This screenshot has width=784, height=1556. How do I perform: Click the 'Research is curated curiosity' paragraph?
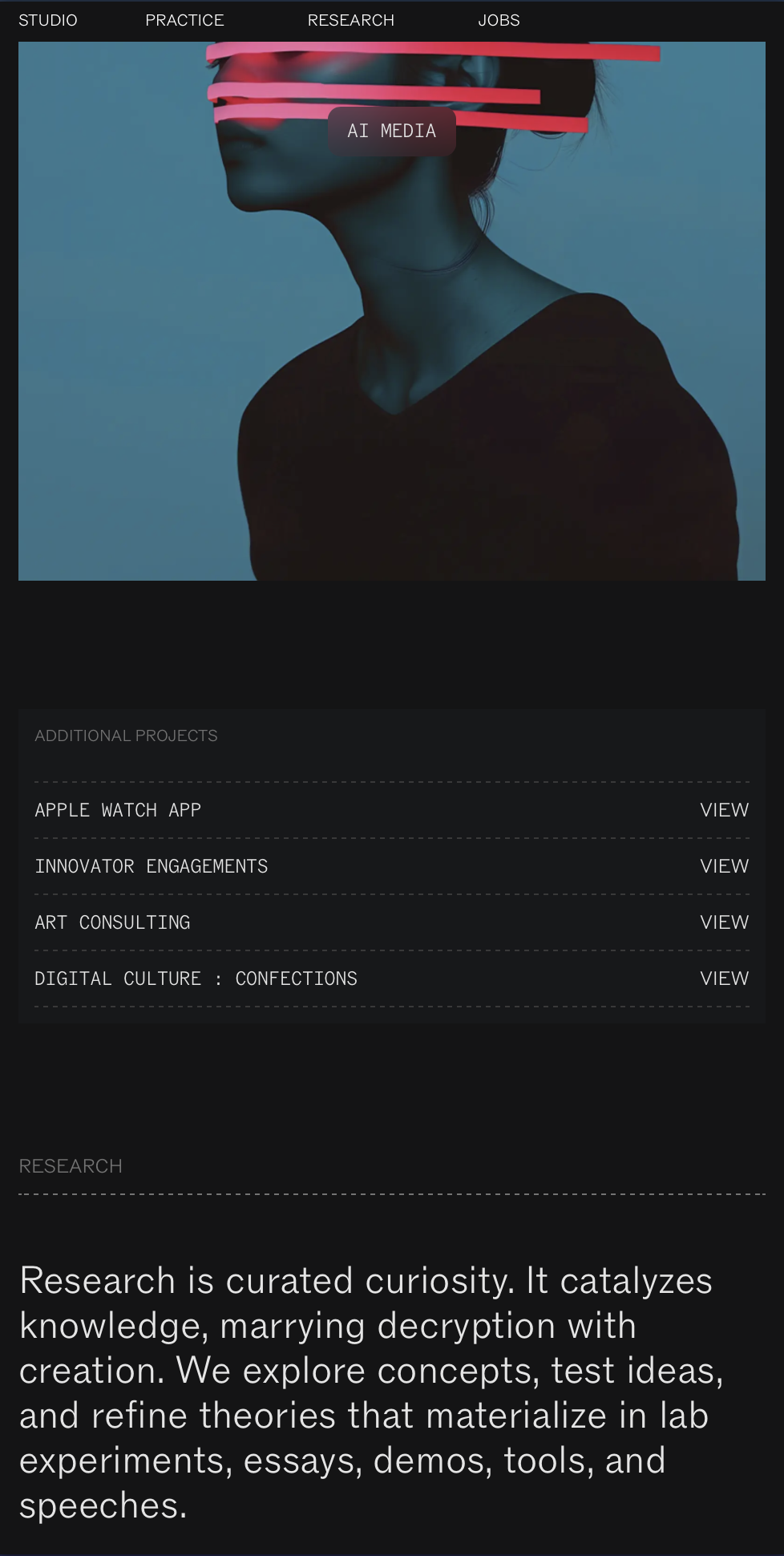pyautogui.click(x=371, y=1393)
